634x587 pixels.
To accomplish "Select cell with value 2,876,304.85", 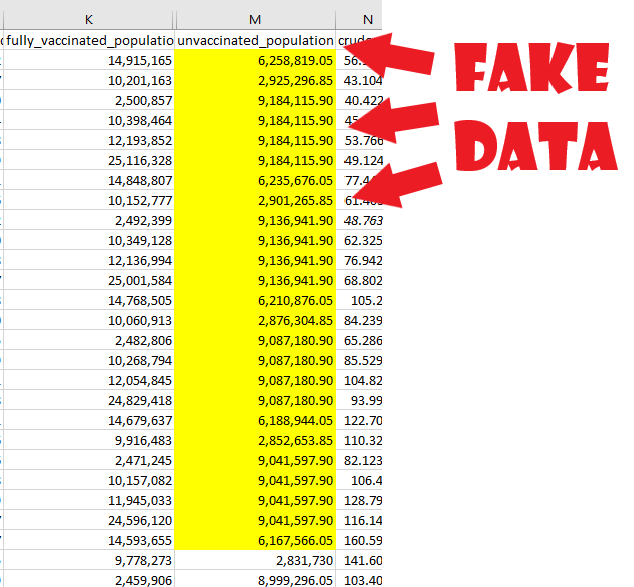I will click(x=255, y=320).
